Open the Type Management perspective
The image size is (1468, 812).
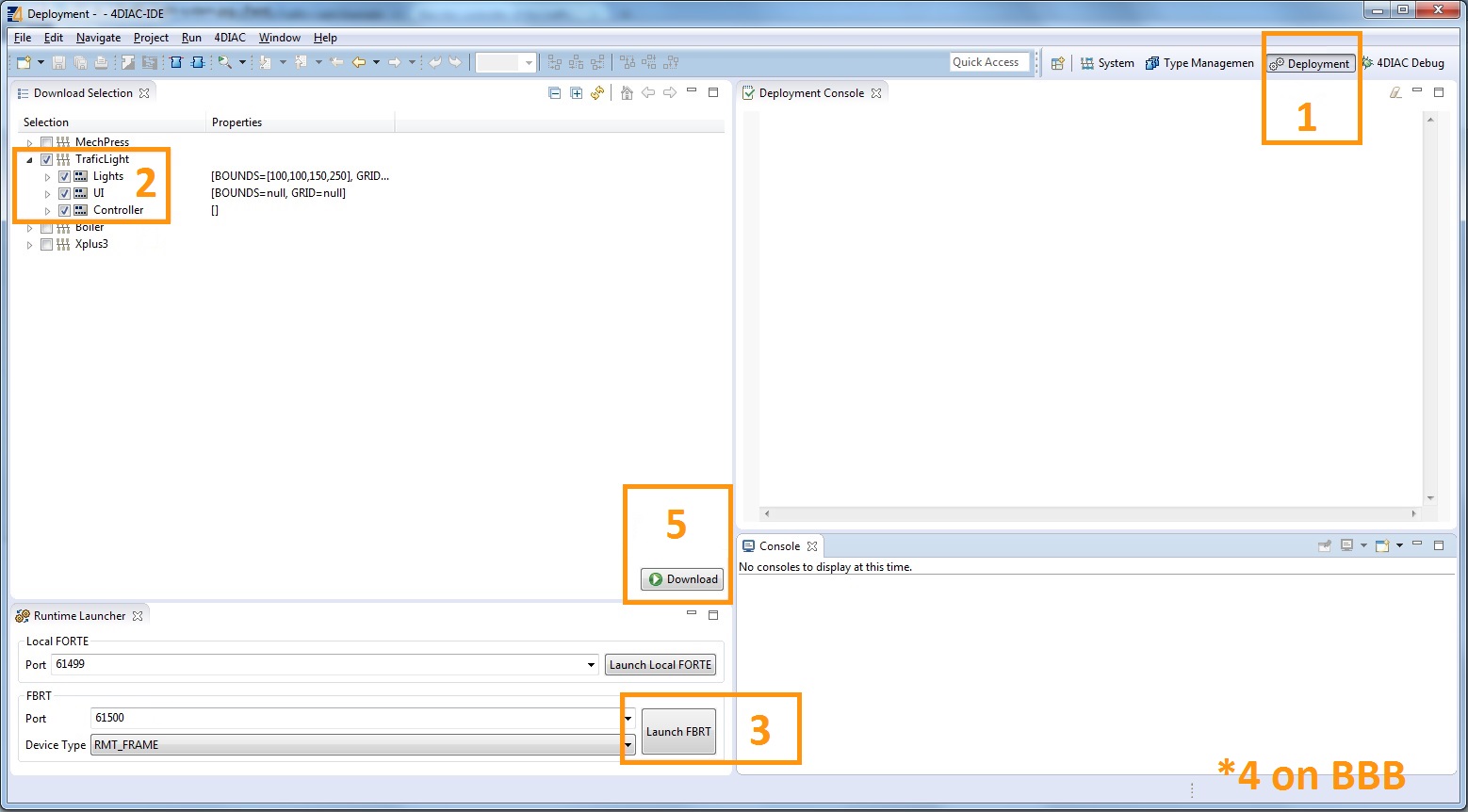click(x=1199, y=63)
